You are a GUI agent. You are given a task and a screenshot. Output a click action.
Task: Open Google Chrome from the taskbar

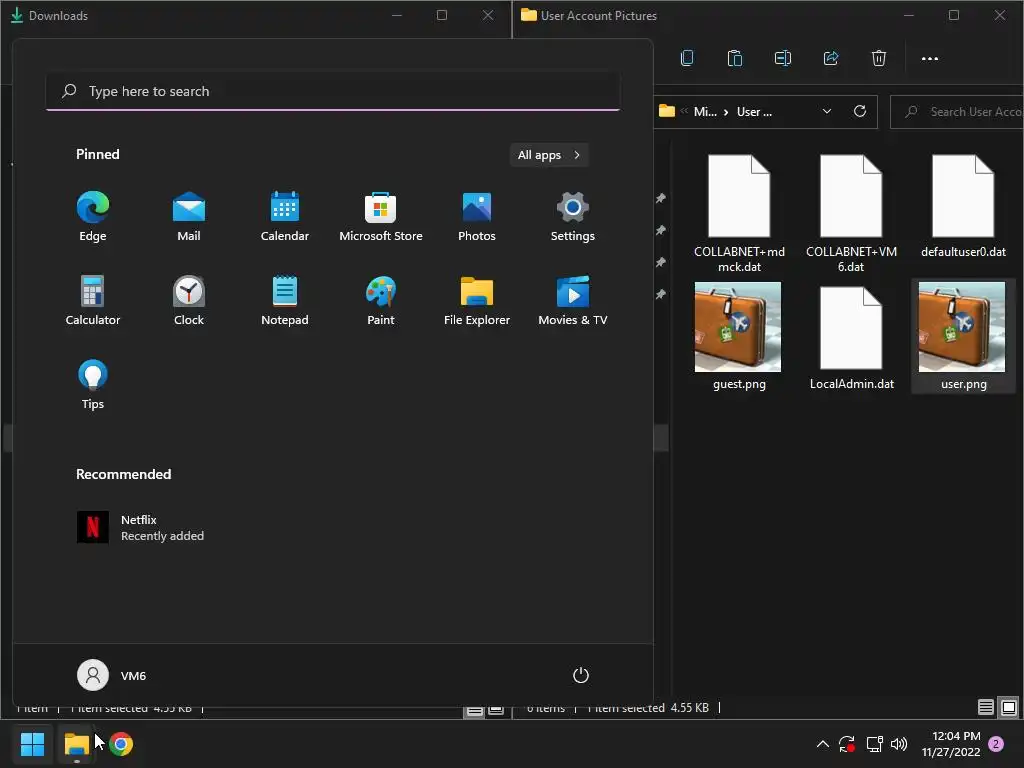[x=121, y=744]
